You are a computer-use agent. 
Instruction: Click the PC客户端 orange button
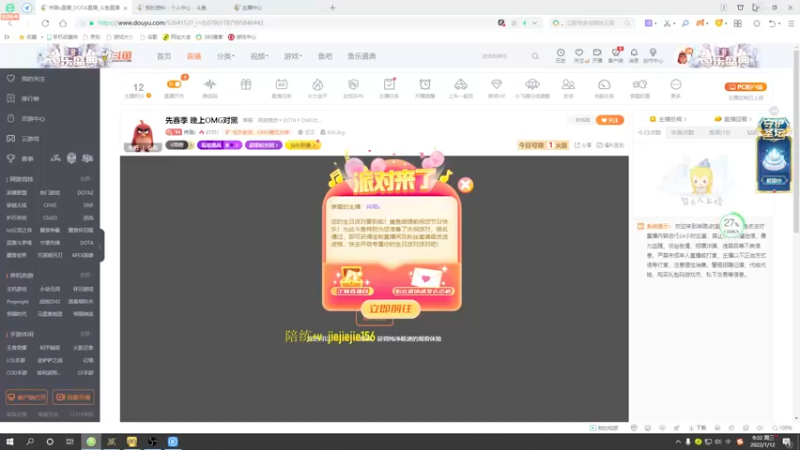click(745, 87)
